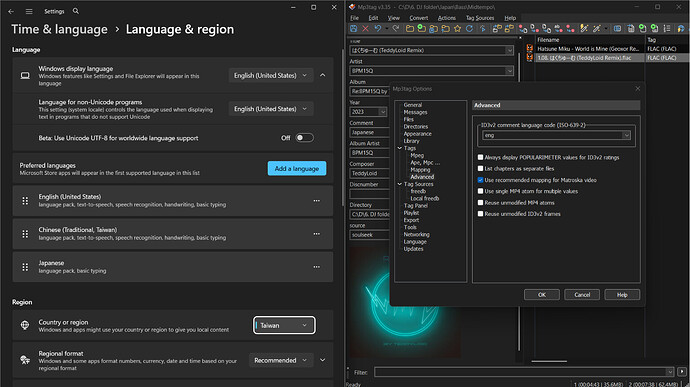The height and width of the screenshot is (387, 690).
Task: Open the Actions menu in Mp3tag
Action: point(447,18)
